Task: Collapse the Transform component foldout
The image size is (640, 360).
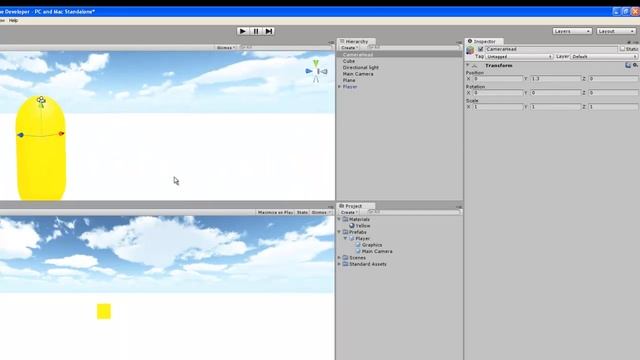Action: (x=468, y=65)
